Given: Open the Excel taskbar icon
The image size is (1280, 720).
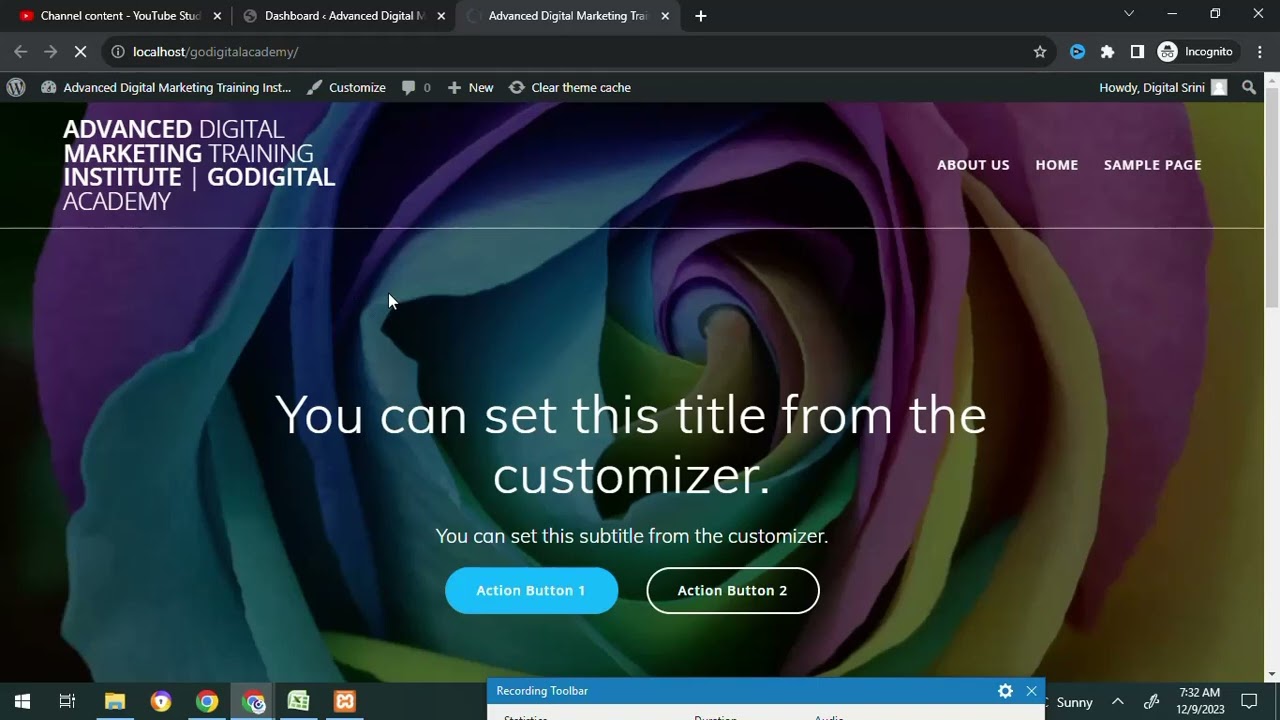Looking at the screenshot, I should 298,702.
